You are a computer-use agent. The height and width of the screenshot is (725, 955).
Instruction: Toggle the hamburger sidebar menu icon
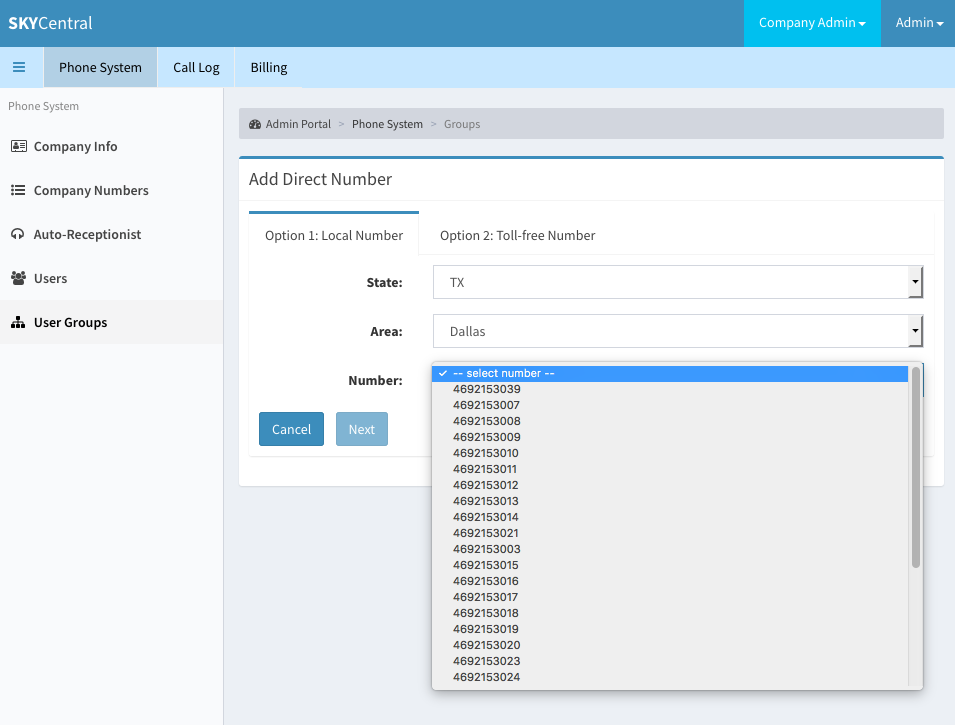click(x=19, y=67)
